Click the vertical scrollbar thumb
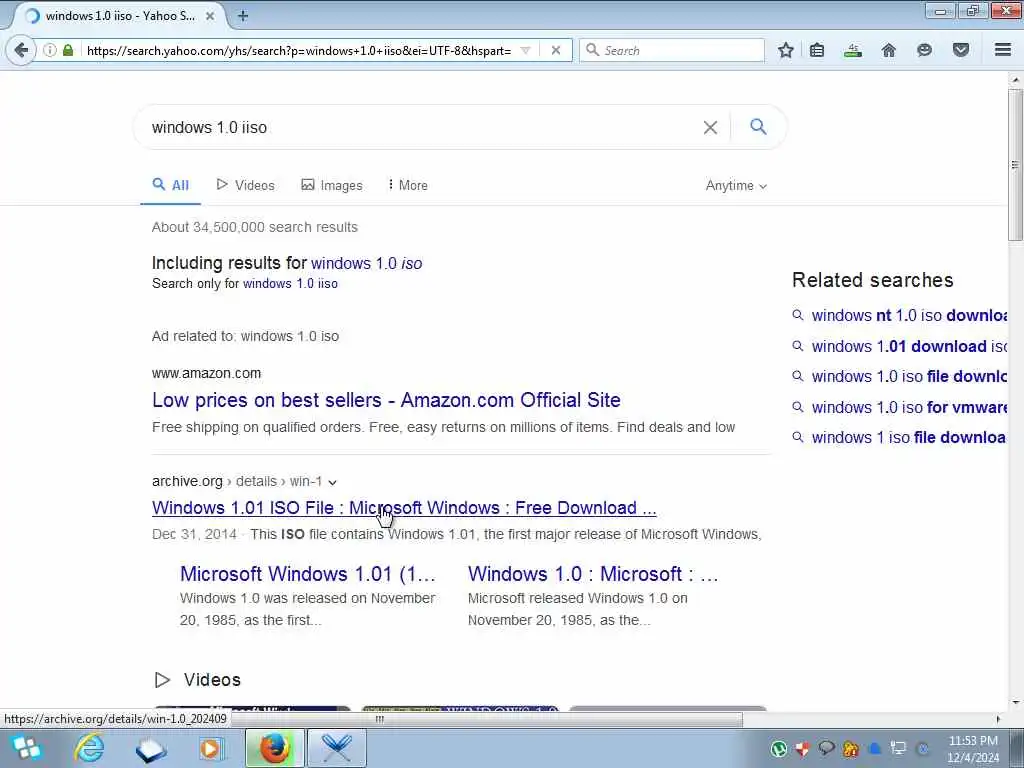The image size is (1024, 768). click(x=1015, y=165)
